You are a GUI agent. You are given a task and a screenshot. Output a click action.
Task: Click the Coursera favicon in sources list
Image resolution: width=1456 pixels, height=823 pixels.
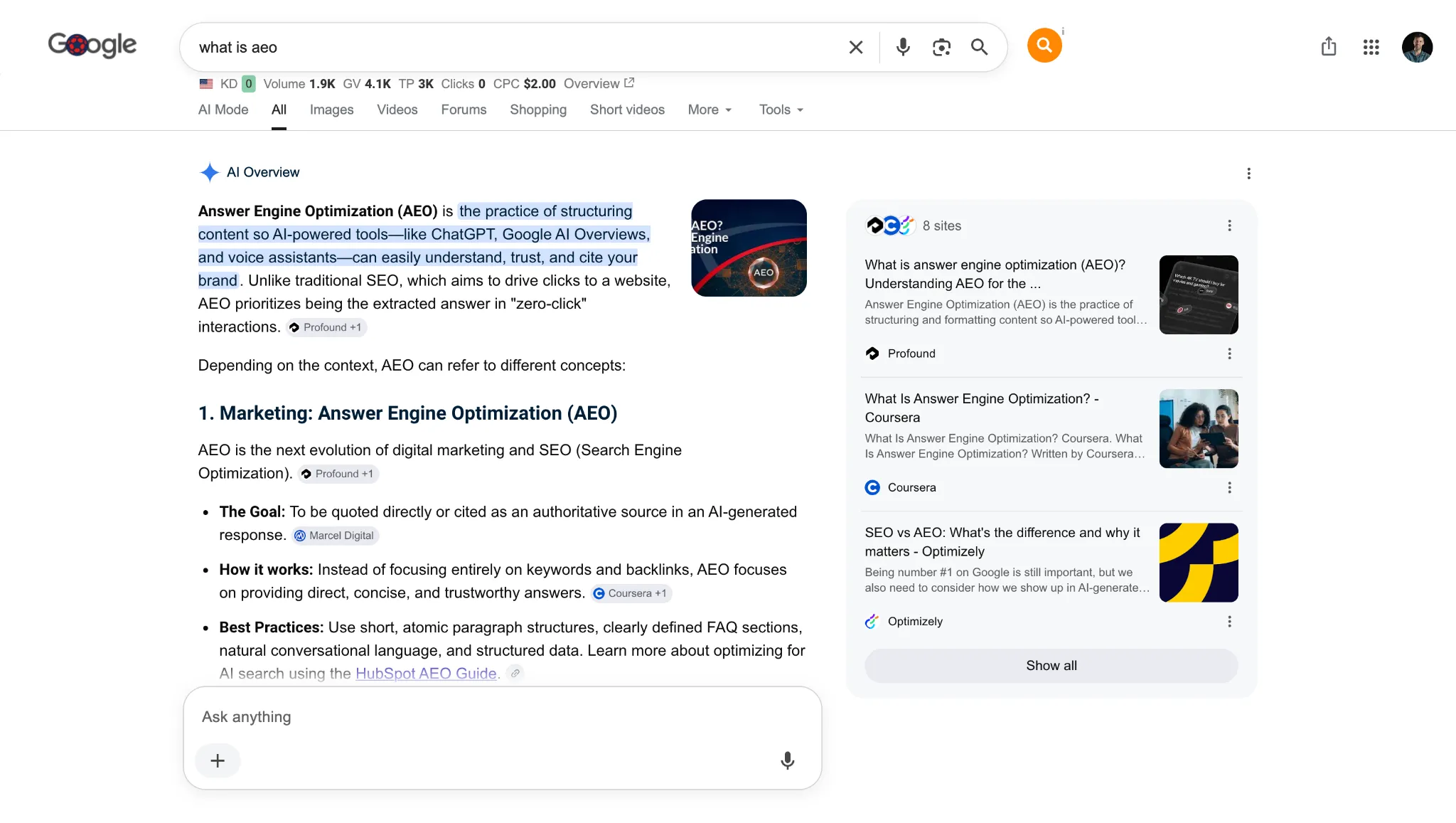[x=872, y=487]
